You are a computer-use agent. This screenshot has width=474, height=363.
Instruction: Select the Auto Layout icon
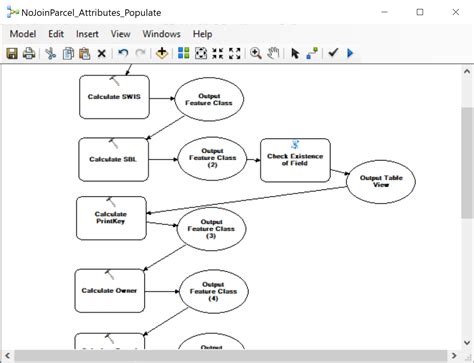pyautogui.click(x=184, y=53)
